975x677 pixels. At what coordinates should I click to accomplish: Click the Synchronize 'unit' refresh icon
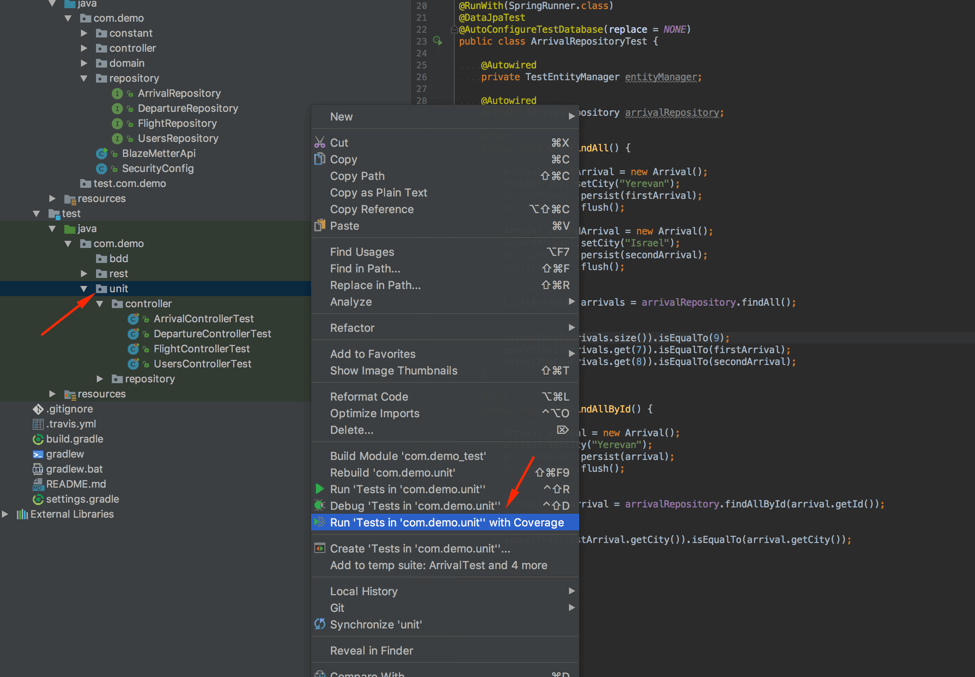tap(320, 624)
